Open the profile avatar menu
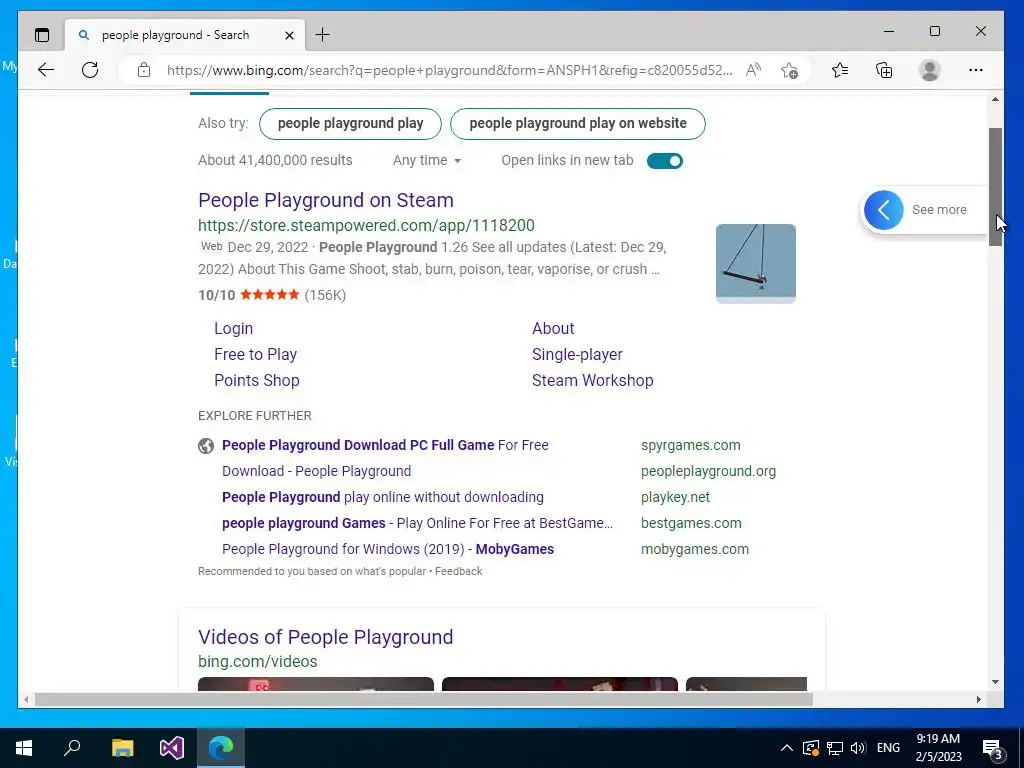The image size is (1024, 768). (929, 70)
